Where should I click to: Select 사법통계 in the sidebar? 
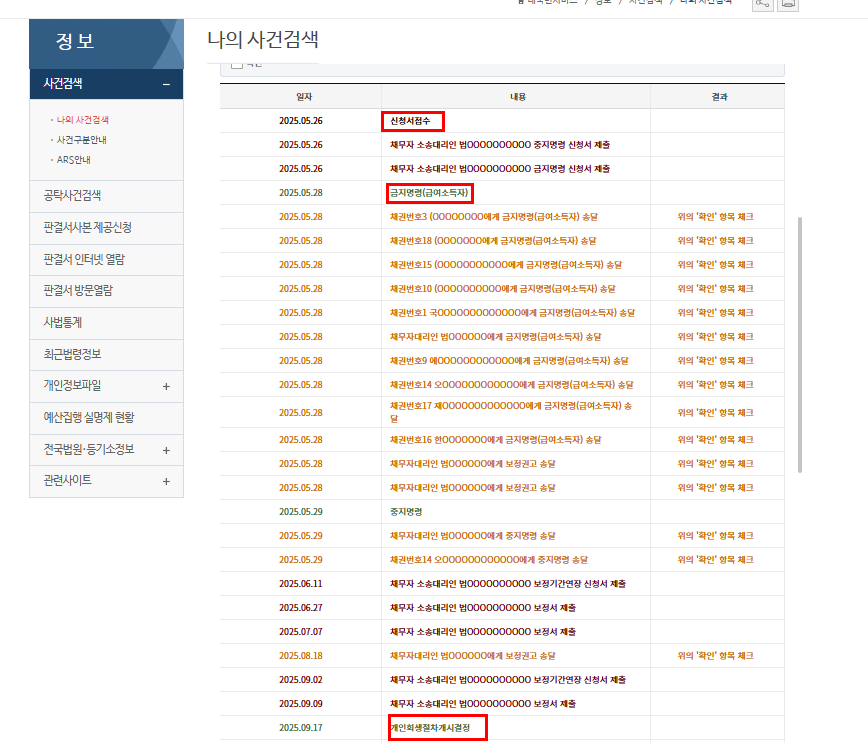63,323
